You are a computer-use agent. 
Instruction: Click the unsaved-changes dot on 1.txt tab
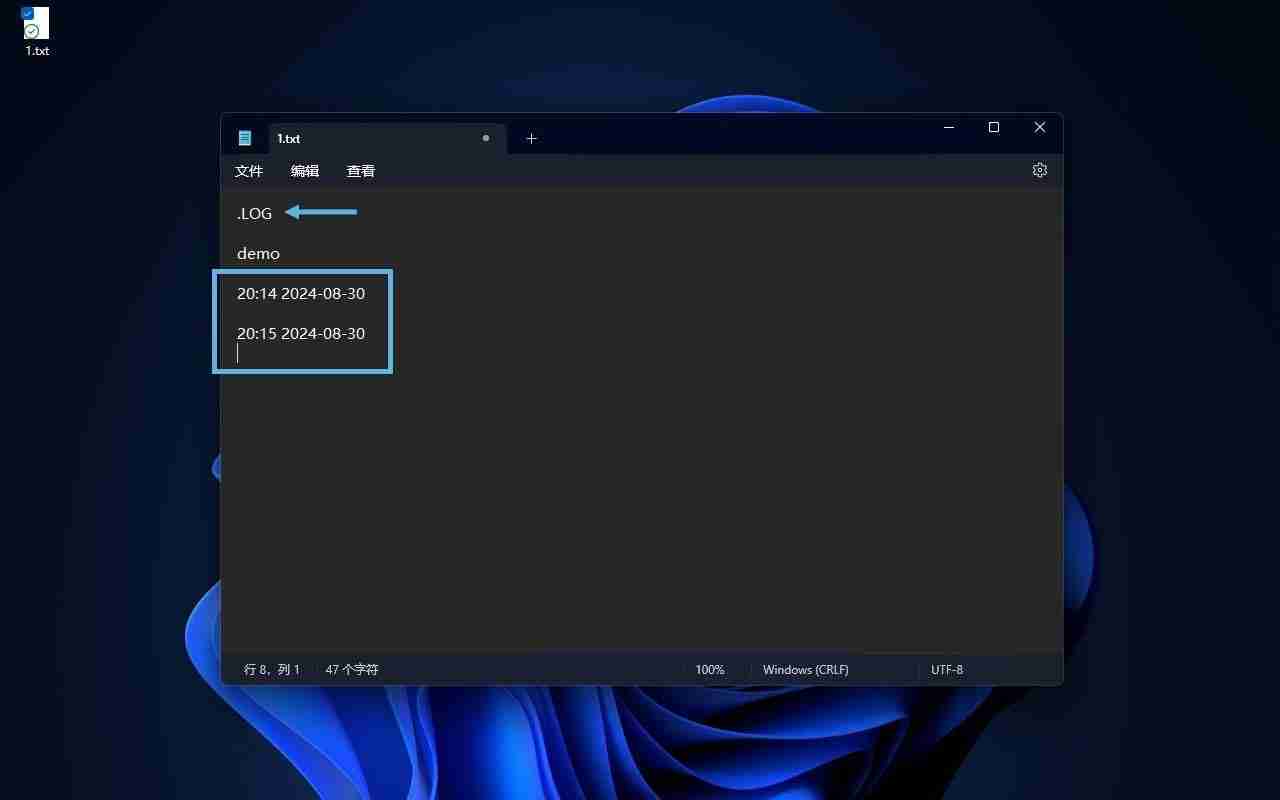click(x=485, y=138)
